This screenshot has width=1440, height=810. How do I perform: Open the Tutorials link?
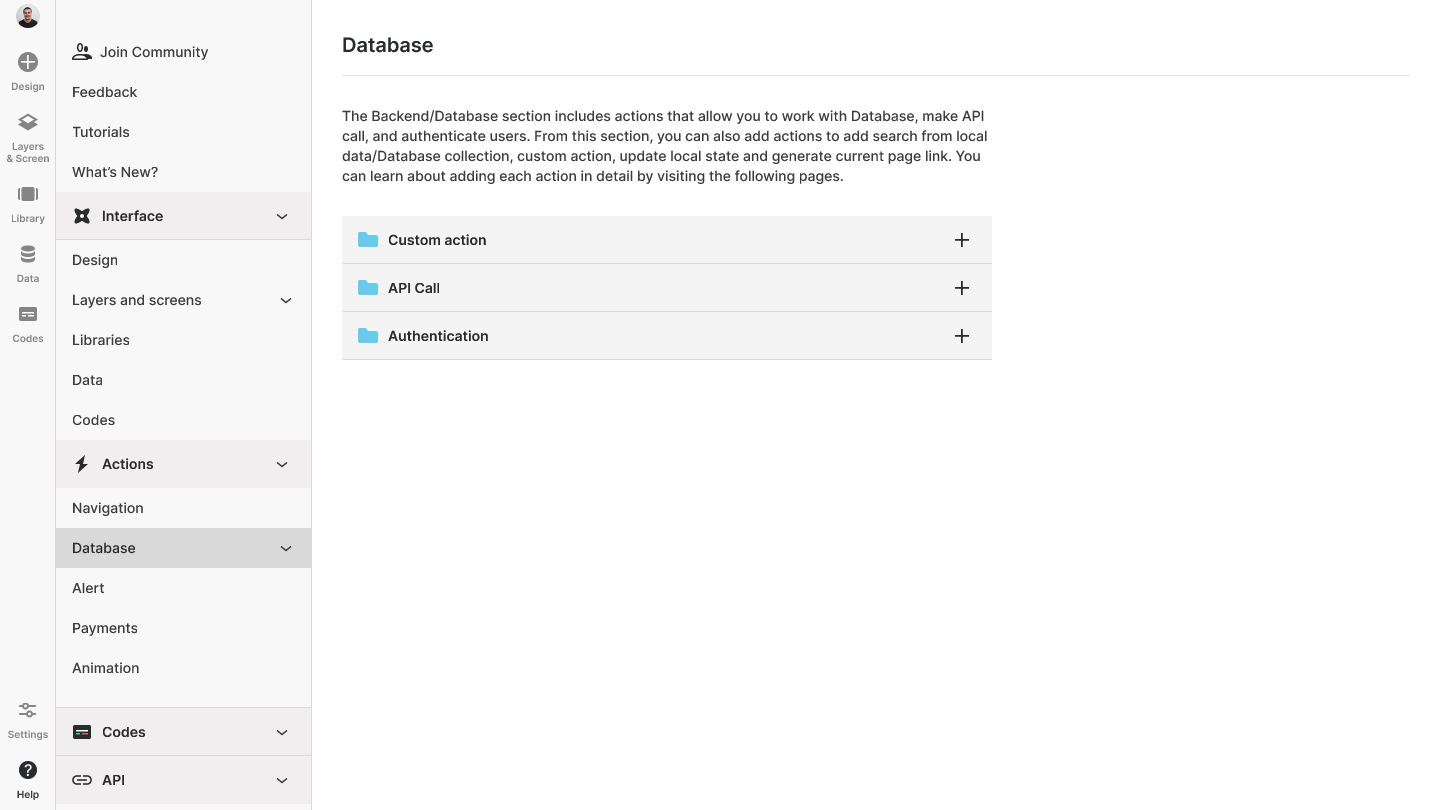click(101, 132)
